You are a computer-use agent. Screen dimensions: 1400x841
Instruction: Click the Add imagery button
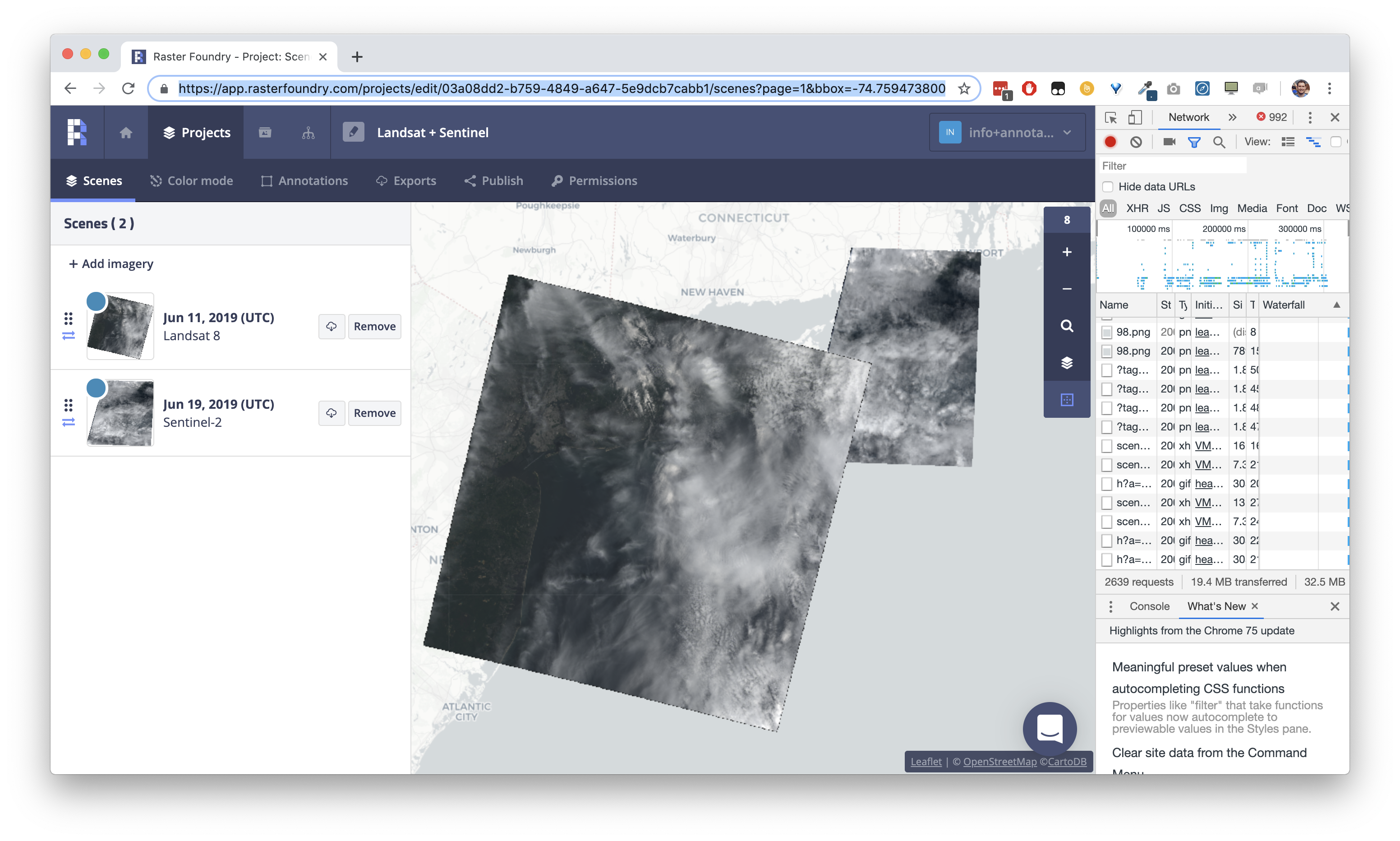pos(111,263)
